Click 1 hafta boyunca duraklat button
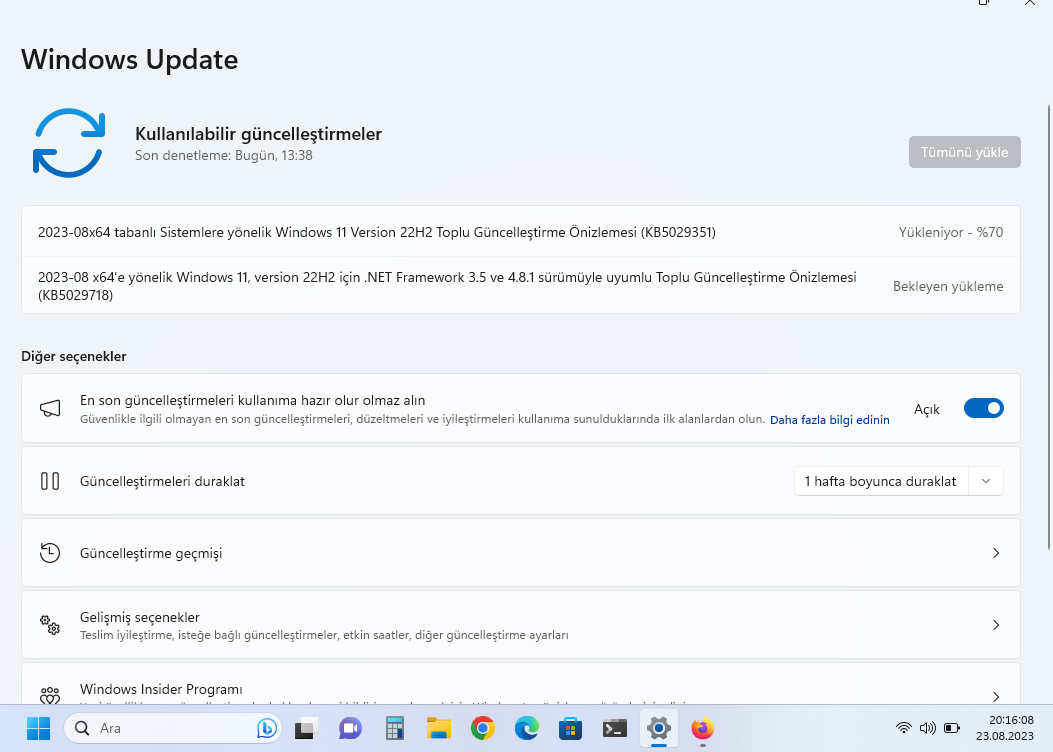 click(880, 481)
